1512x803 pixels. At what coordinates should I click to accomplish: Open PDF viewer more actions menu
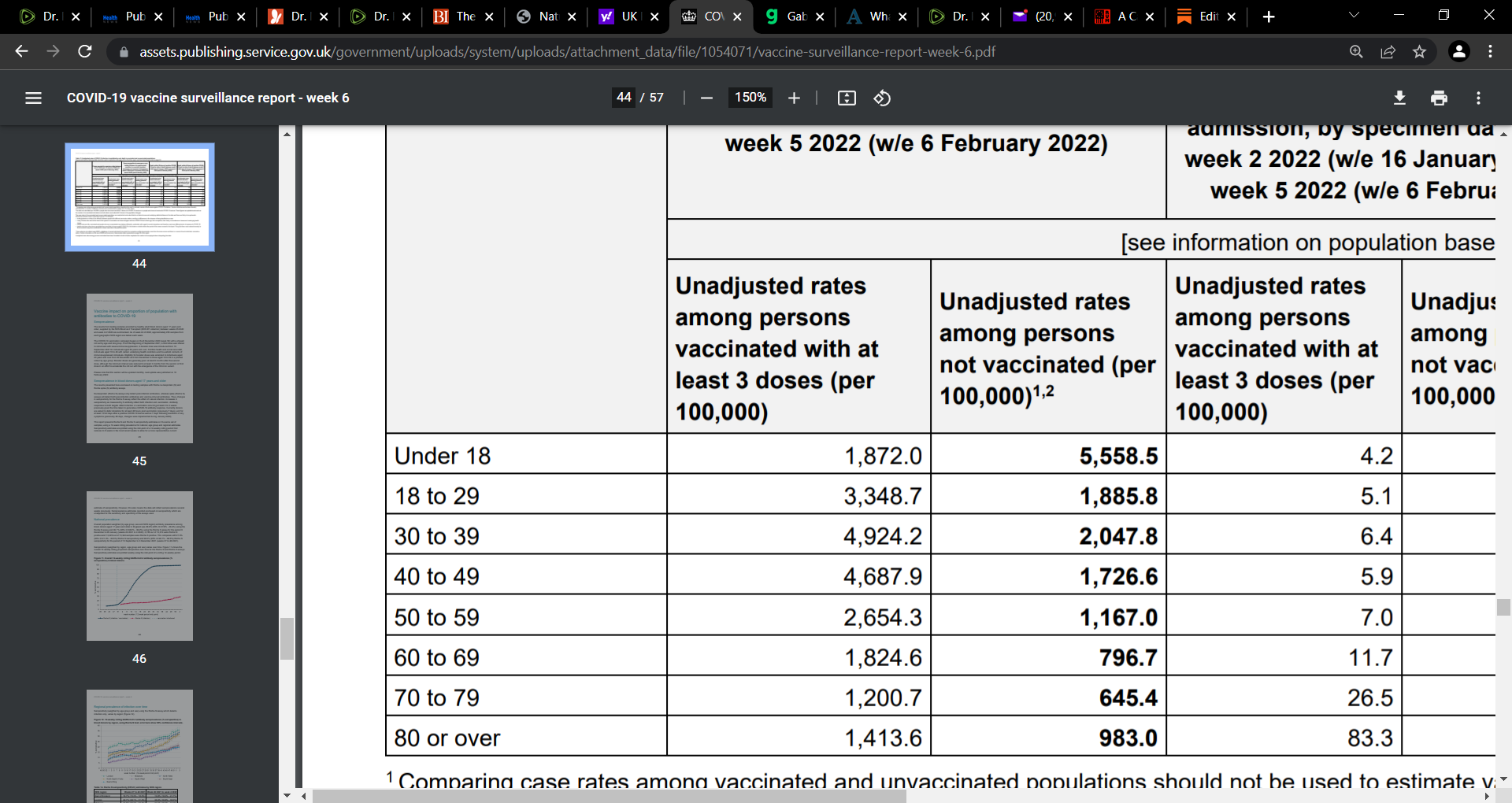point(1478,98)
